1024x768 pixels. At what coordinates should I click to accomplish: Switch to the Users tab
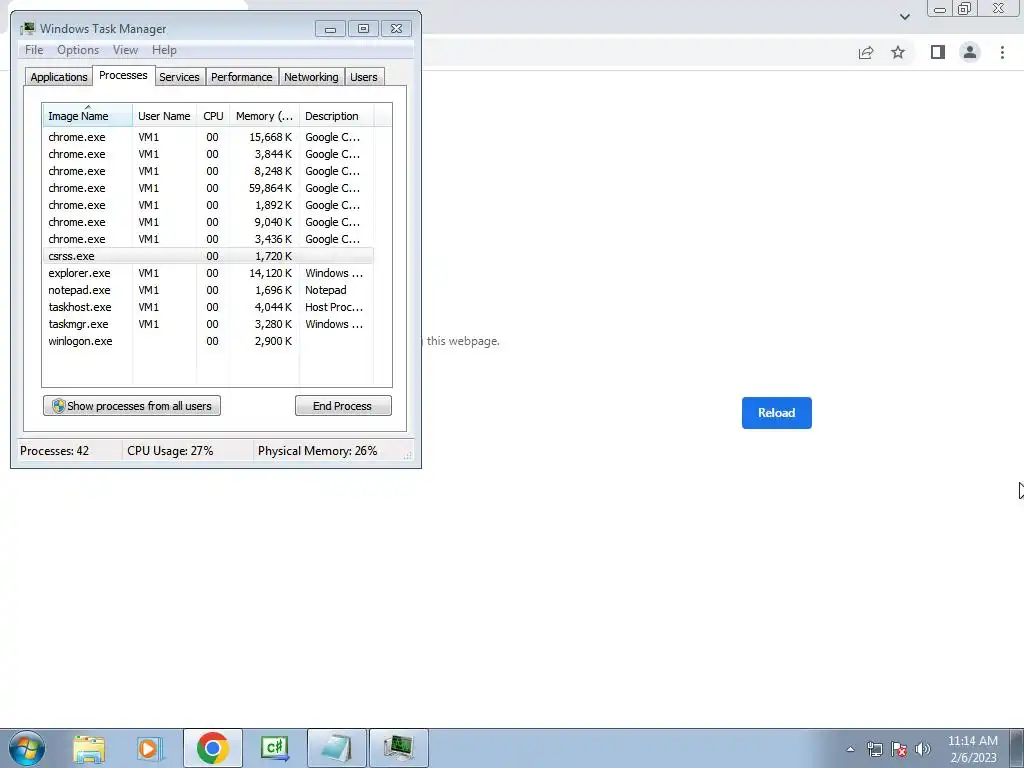tap(364, 77)
